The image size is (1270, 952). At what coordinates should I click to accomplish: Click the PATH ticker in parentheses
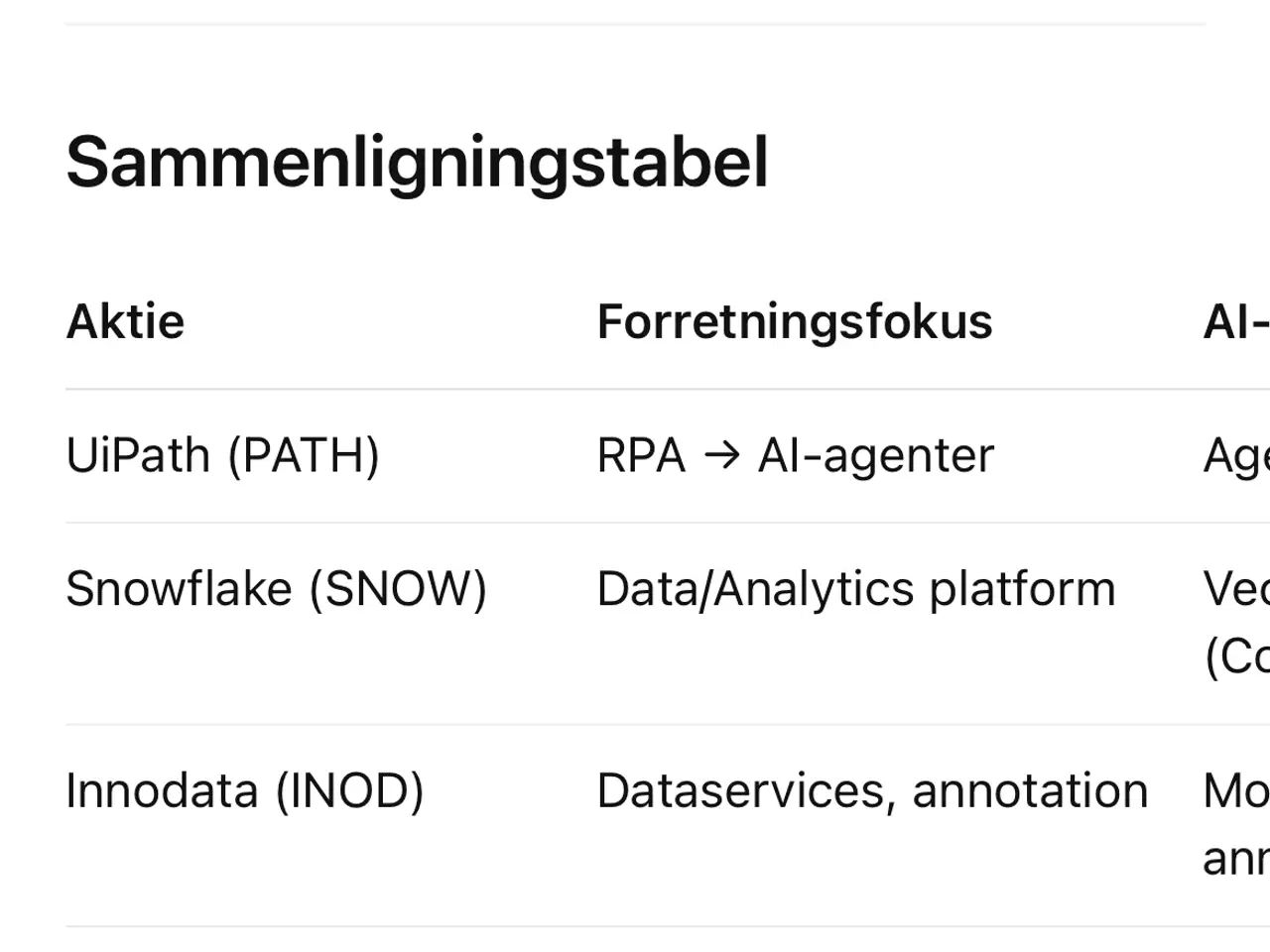pos(304,456)
